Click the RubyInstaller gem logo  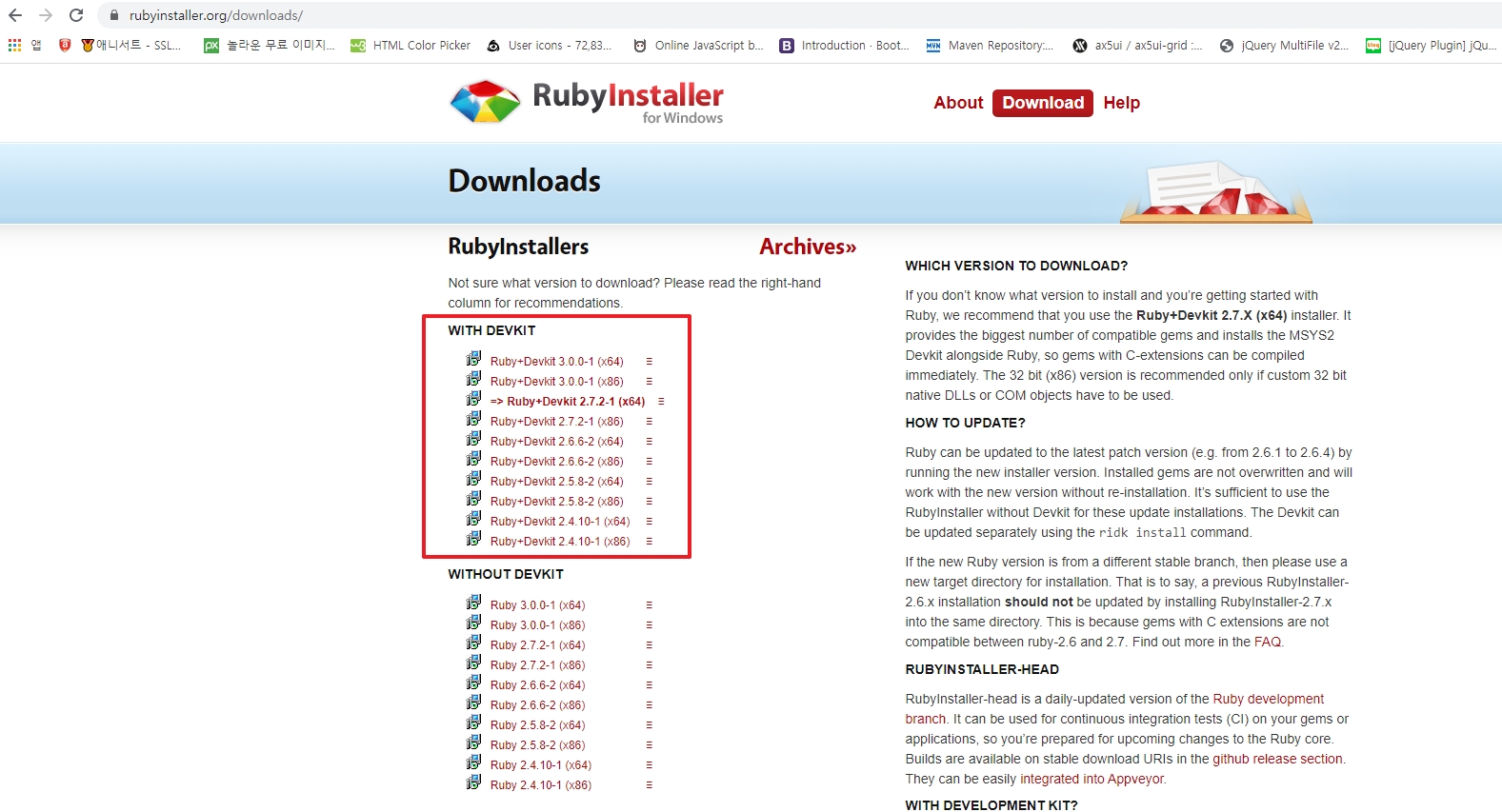[485, 102]
